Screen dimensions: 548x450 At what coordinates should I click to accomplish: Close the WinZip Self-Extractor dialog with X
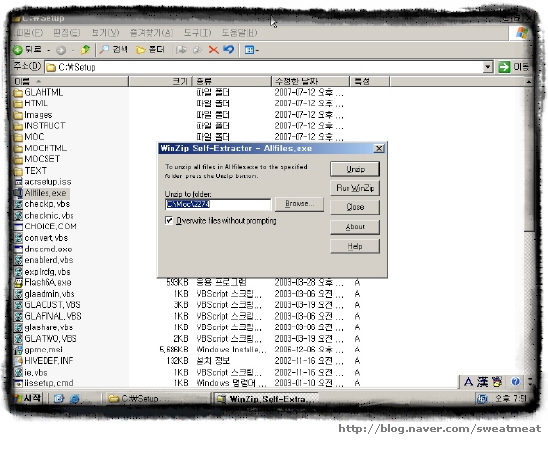point(379,148)
